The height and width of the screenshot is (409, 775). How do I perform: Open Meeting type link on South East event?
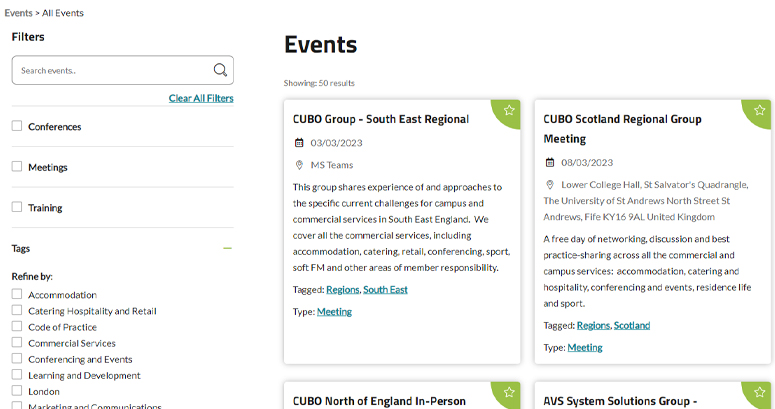[335, 312]
